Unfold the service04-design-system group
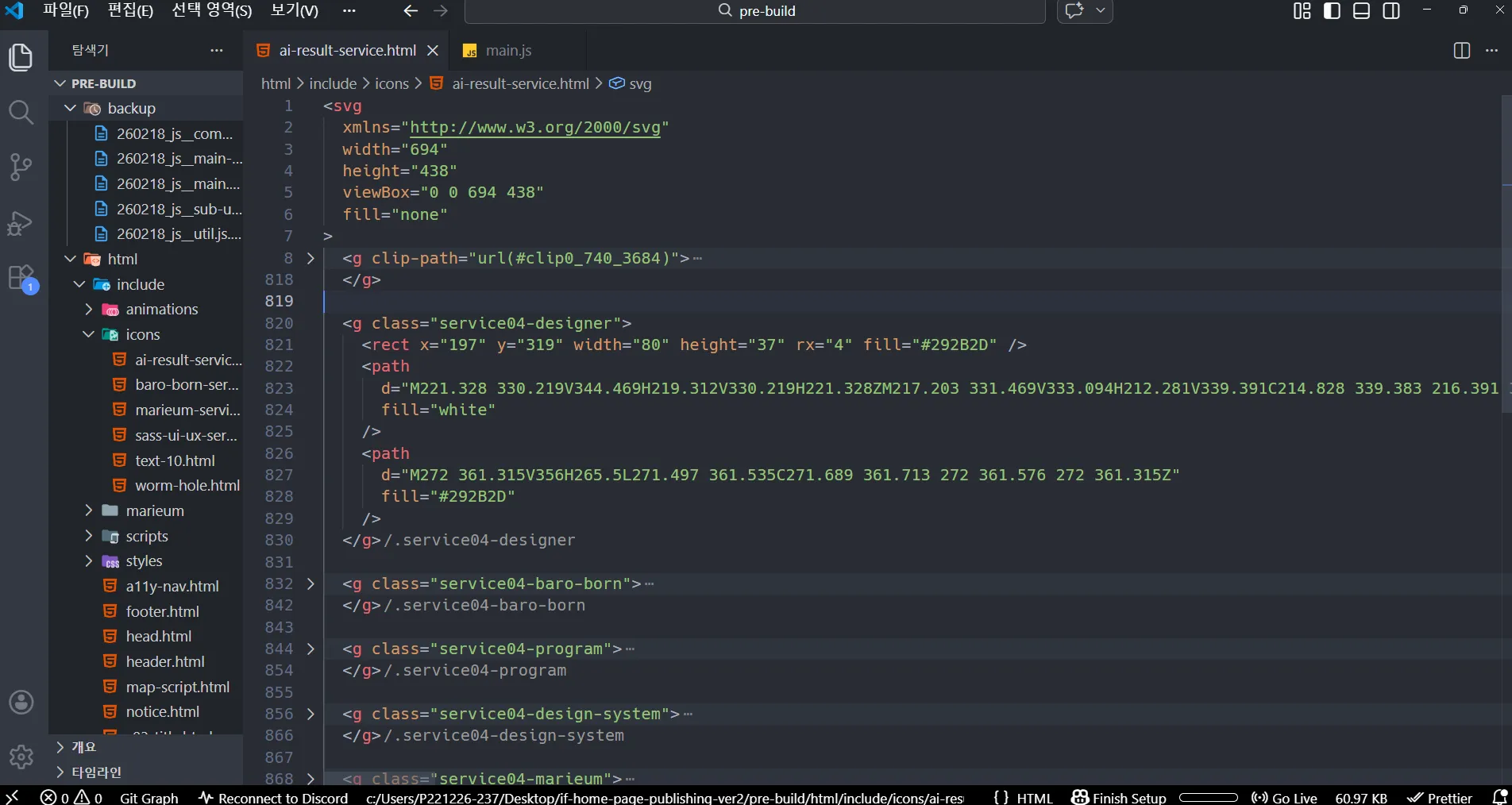This screenshot has height=805, width=1512. pyautogui.click(x=310, y=714)
